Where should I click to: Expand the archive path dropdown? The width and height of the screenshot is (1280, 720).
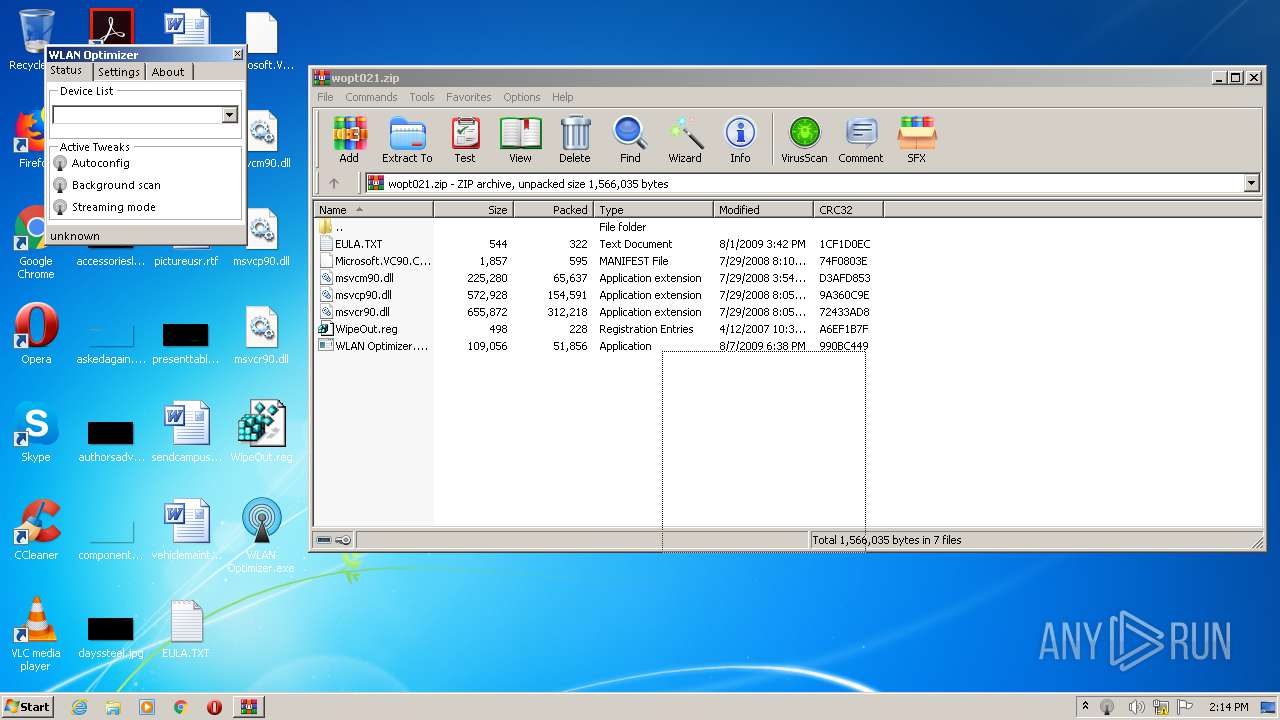pos(1251,183)
